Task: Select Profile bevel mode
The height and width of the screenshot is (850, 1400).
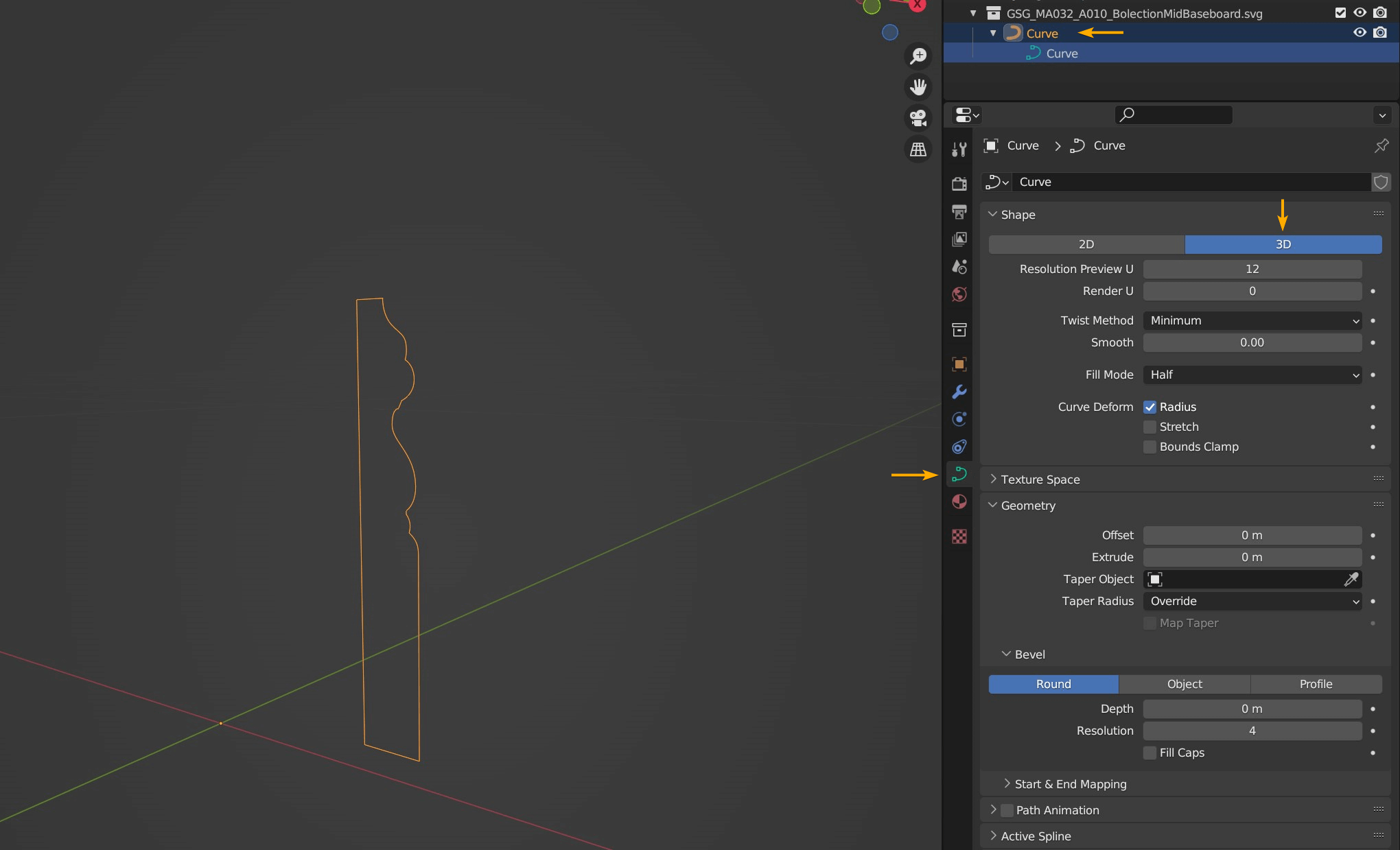Action: coord(1316,684)
